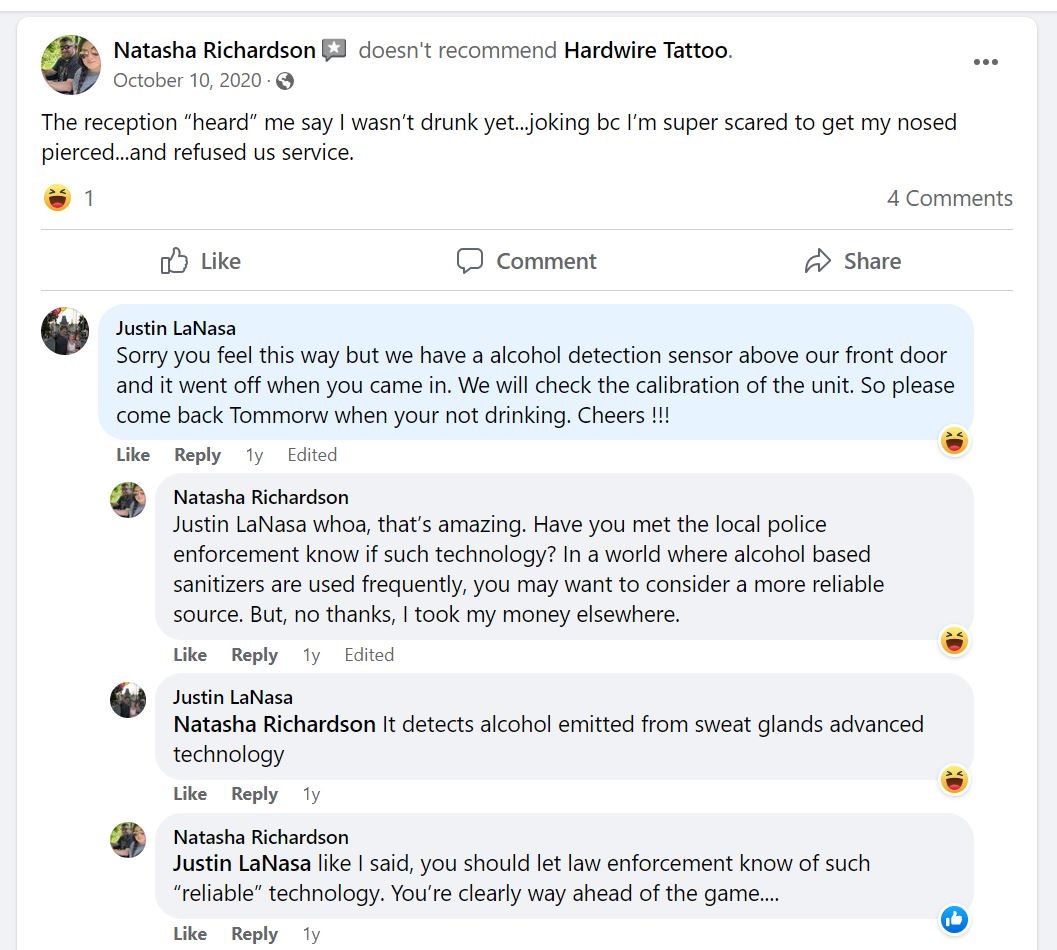
Task: Expand the 4 Comments thread
Action: (x=949, y=198)
